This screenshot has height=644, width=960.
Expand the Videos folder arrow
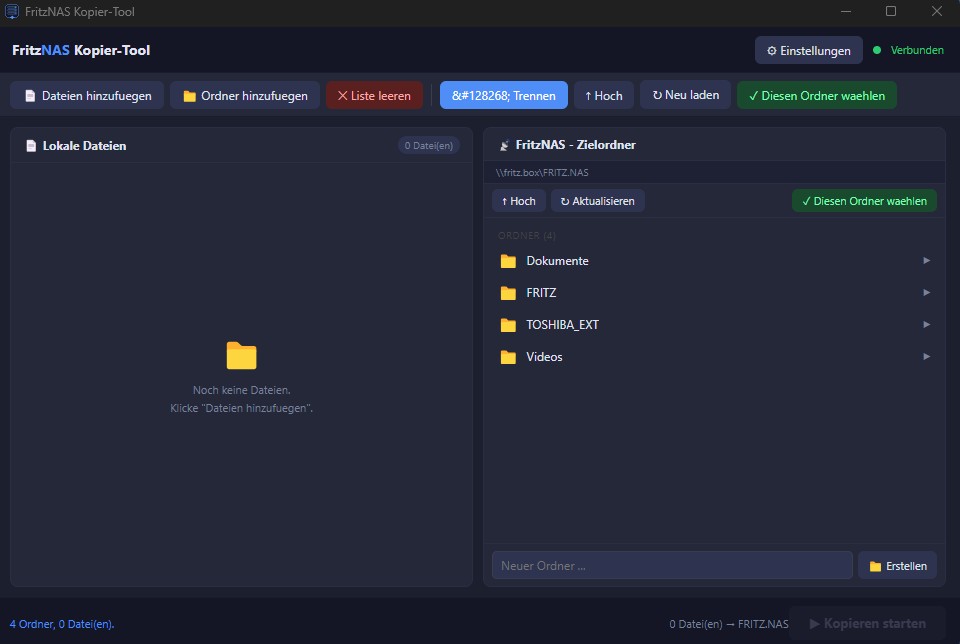click(926, 356)
